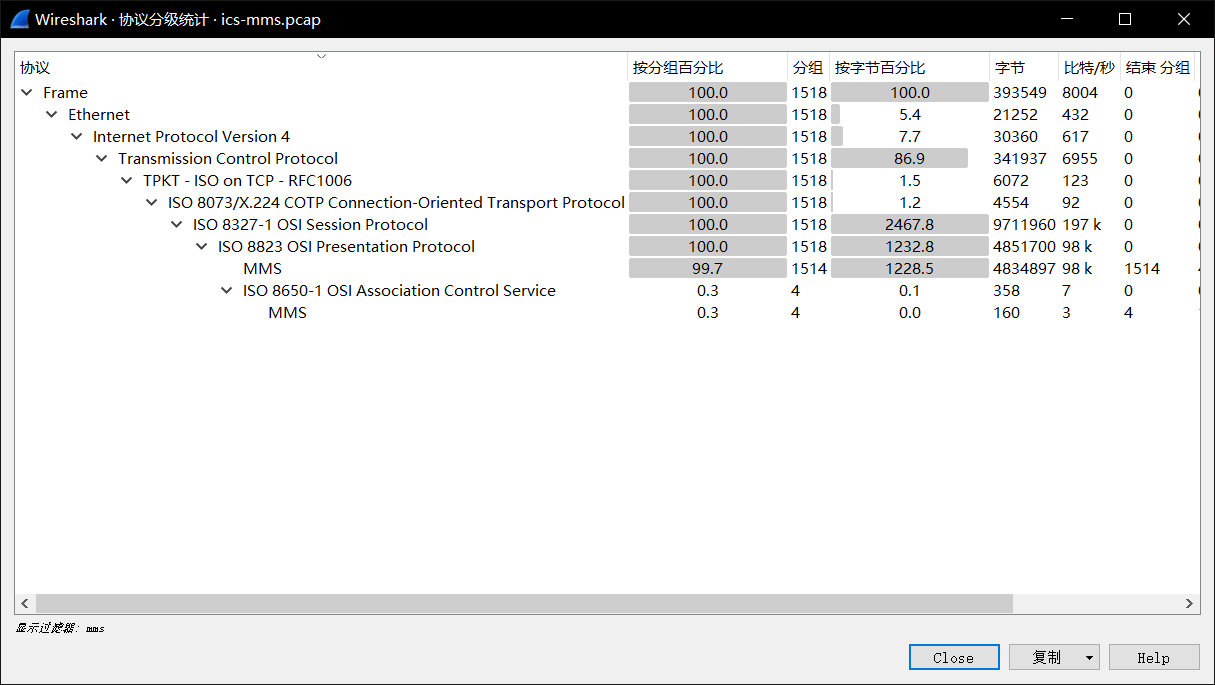Click the 393549 bytes value for Frame
Viewport: 1215px width, 685px height.
pyautogui.click(x=1020, y=93)
